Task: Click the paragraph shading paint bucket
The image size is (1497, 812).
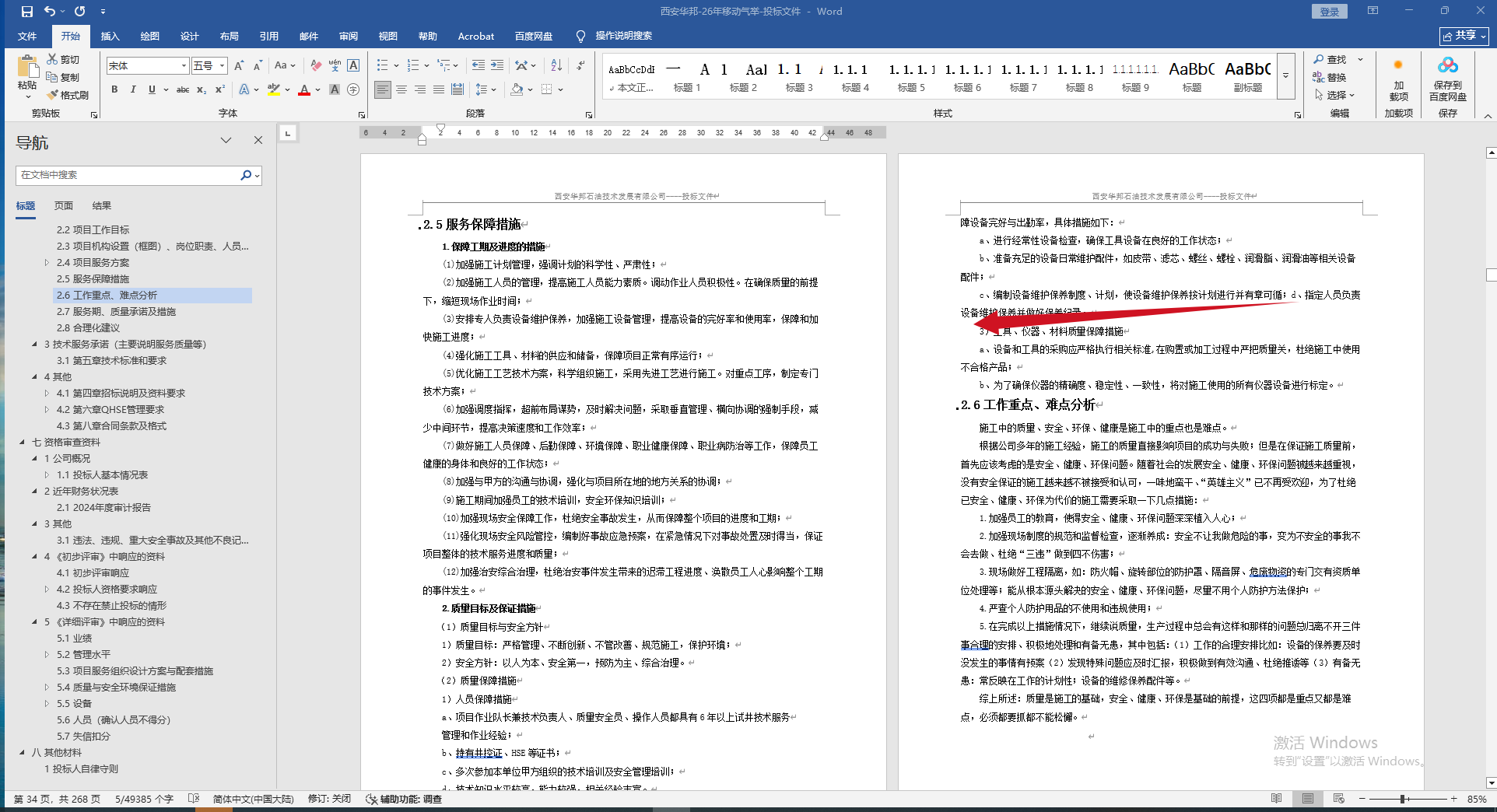Action: click(x=517, y=89)
